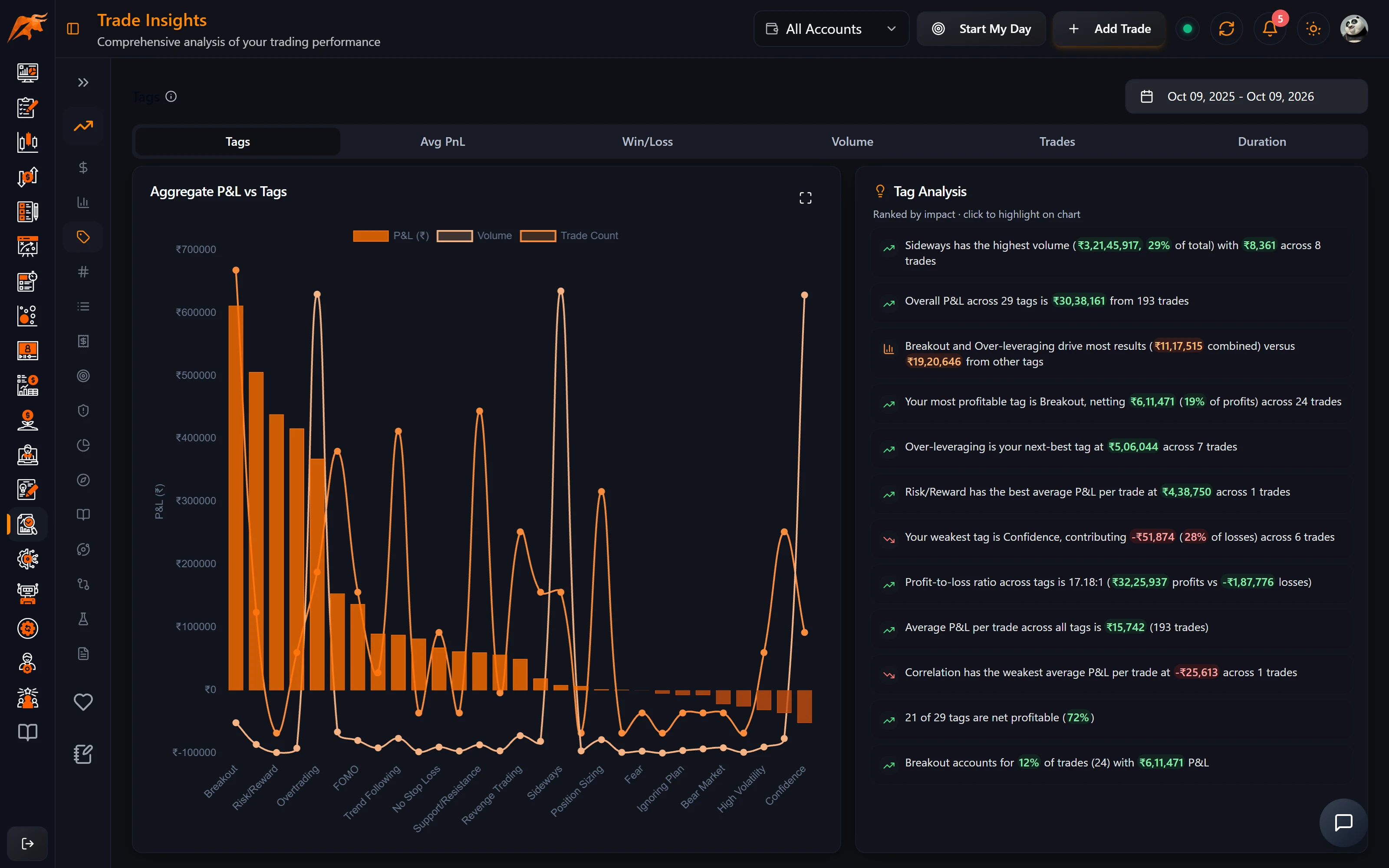
Task: Click the info icon next to Tags
Action: pyautogui.click(x=171, y=96)
